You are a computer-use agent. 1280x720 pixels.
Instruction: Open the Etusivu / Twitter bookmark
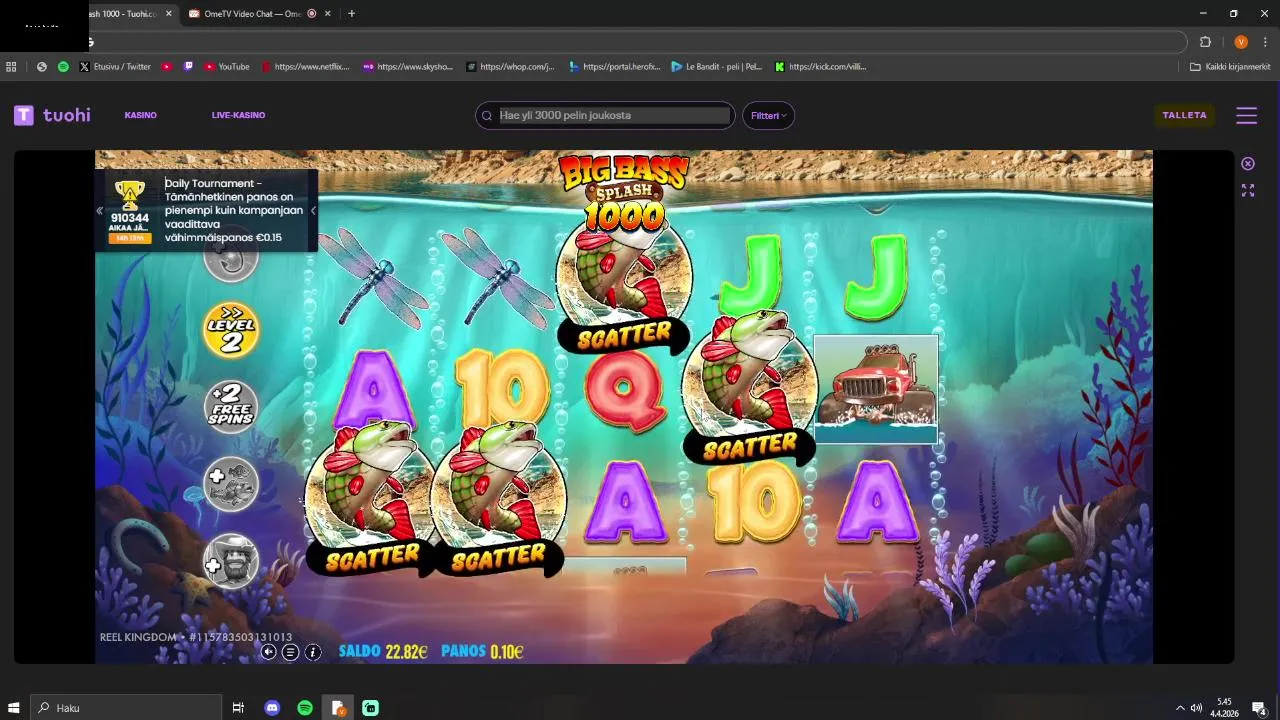[x=115, y=67]
